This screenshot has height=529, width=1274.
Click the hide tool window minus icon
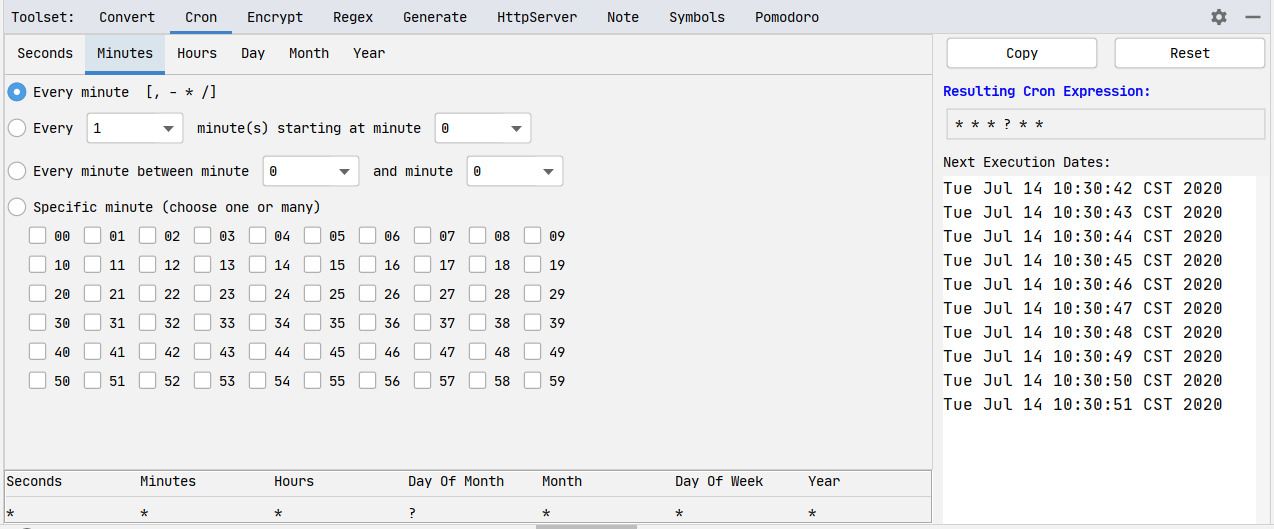click(x=1253, y=17)
